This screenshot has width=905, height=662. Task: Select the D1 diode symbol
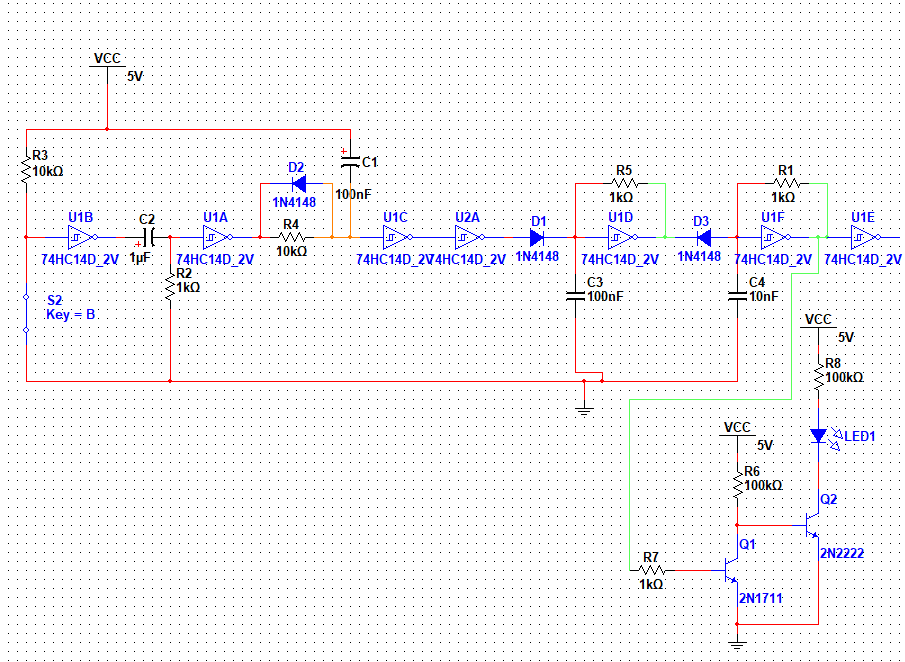tap(536, 237)
